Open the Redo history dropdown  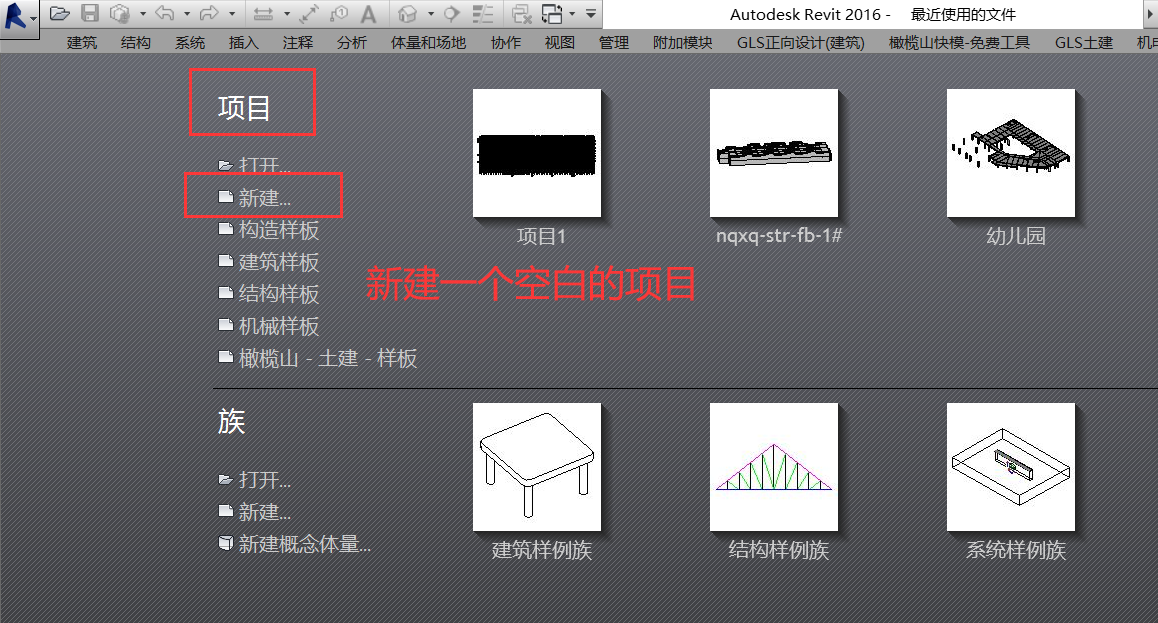[232, 14]
